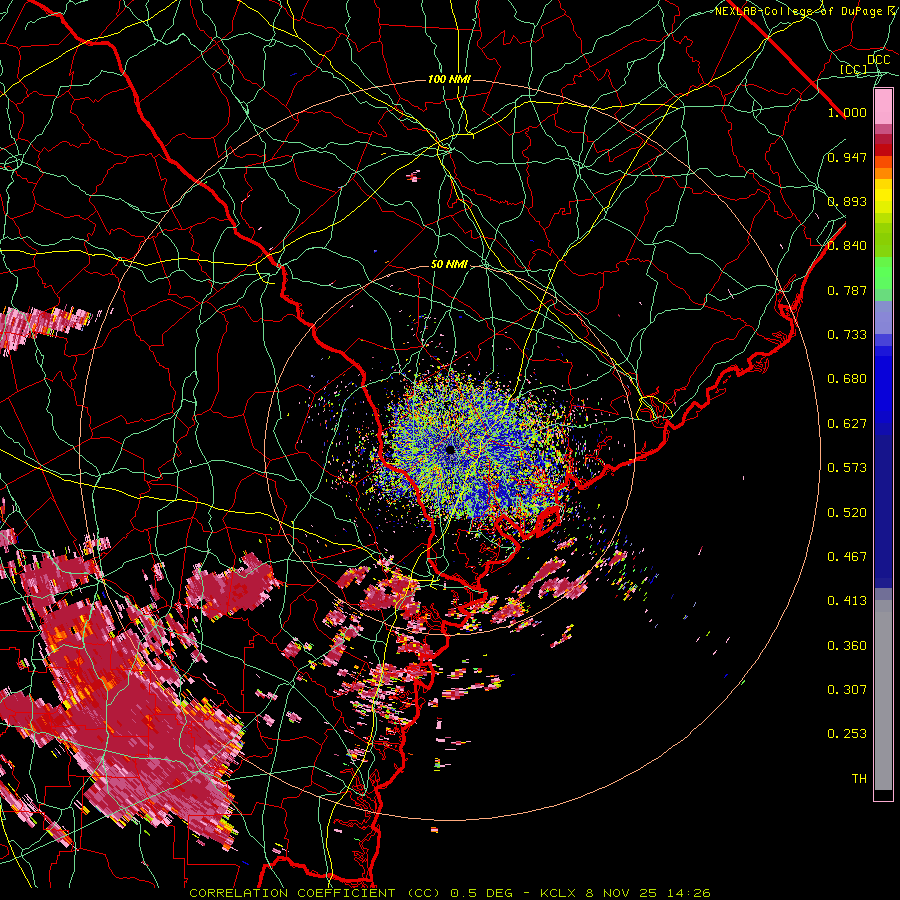Pick the light pink band atop the color bar
This screenshot has height=900, width=900.
point(883,107)
